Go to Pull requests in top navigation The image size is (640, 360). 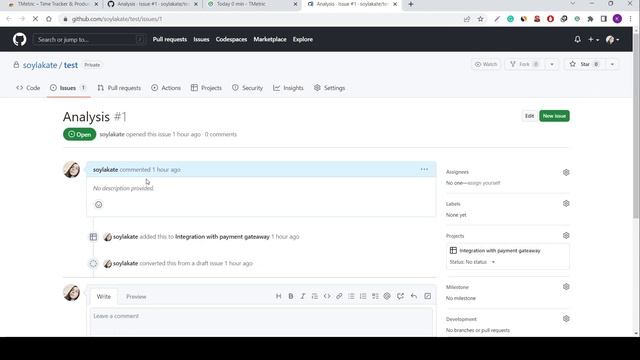tap(170, 39)
